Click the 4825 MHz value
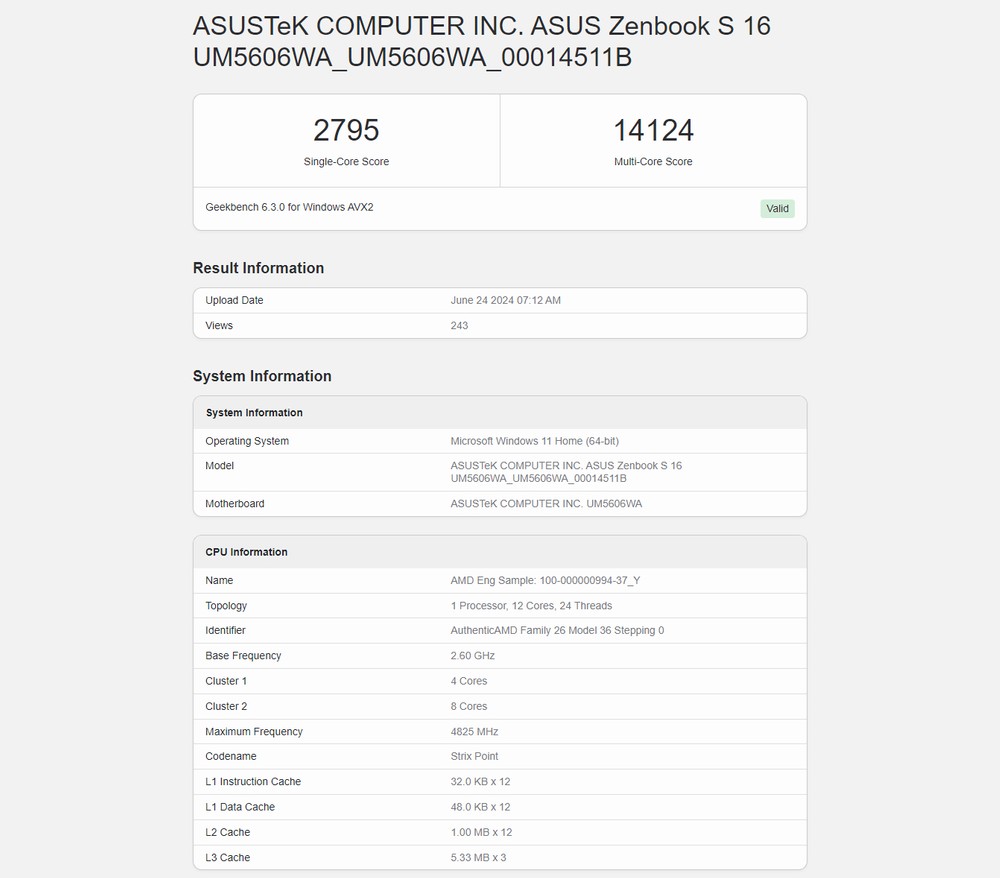 pyautogui.click(x=474, y=732)
